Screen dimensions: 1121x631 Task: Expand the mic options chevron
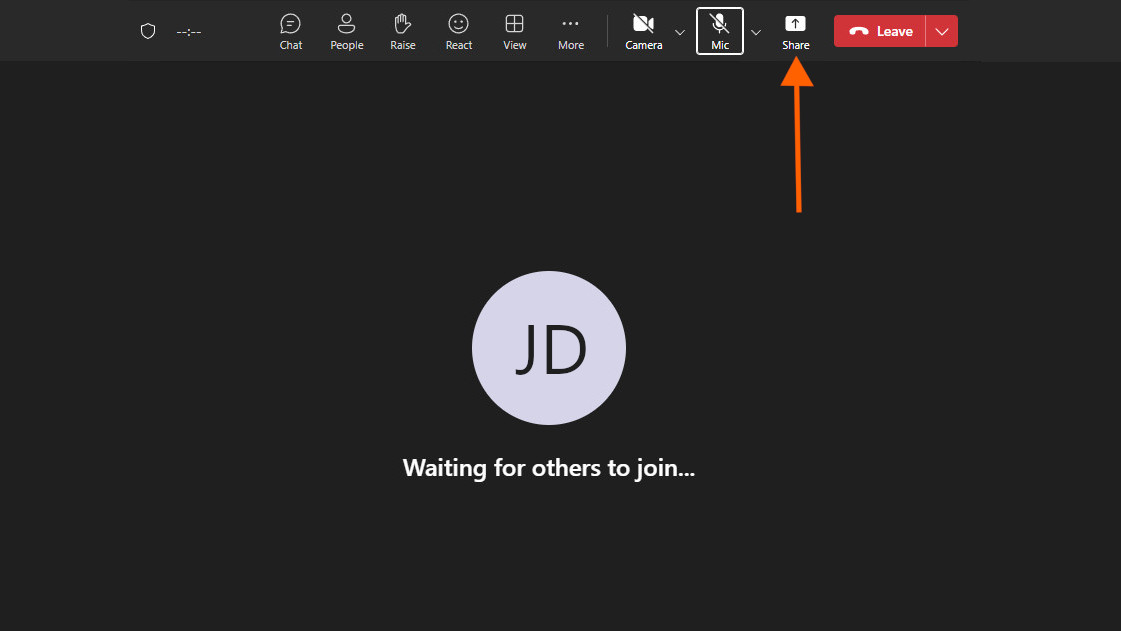coord(756,32)
